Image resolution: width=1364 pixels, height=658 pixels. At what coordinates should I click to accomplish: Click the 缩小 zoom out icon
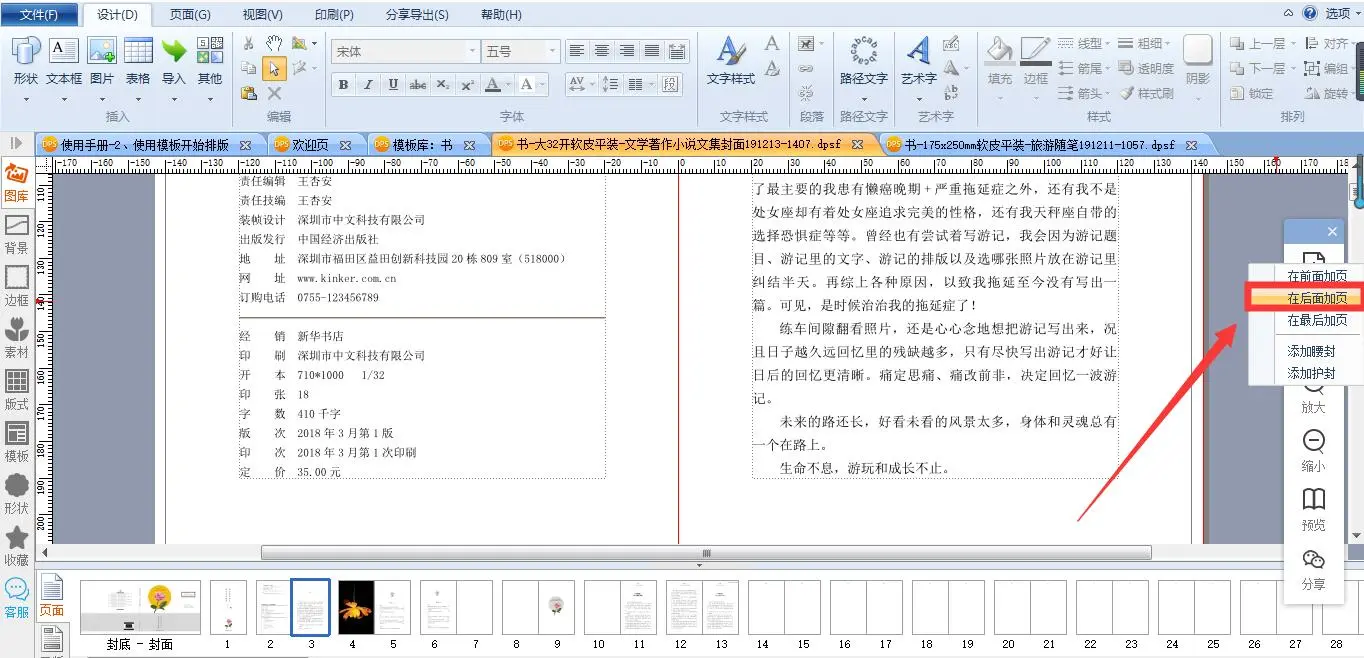click(x=1313, y=450)
